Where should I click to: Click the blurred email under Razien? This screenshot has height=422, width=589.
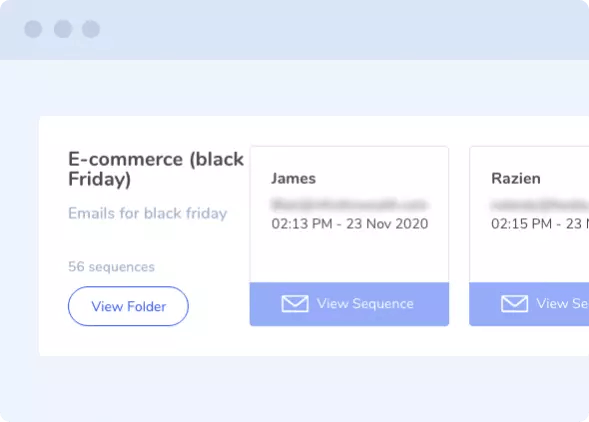tap(540, 205)
